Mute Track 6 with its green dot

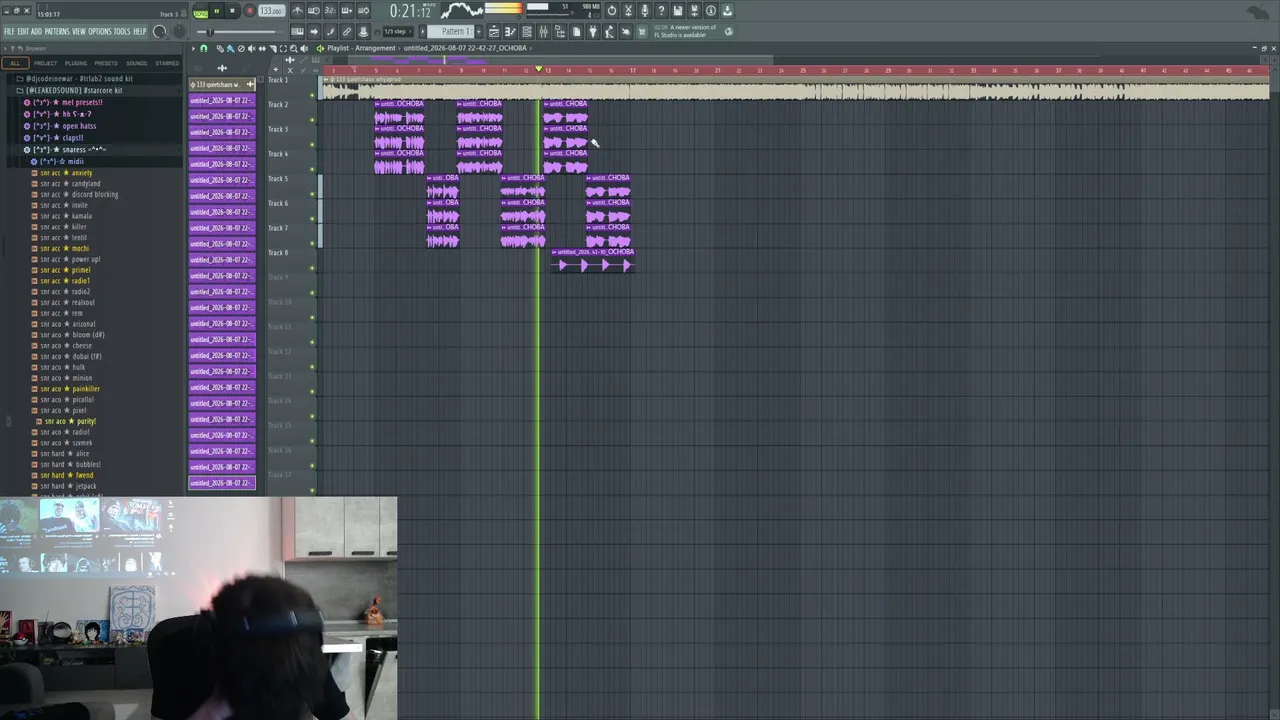point(312,219)
